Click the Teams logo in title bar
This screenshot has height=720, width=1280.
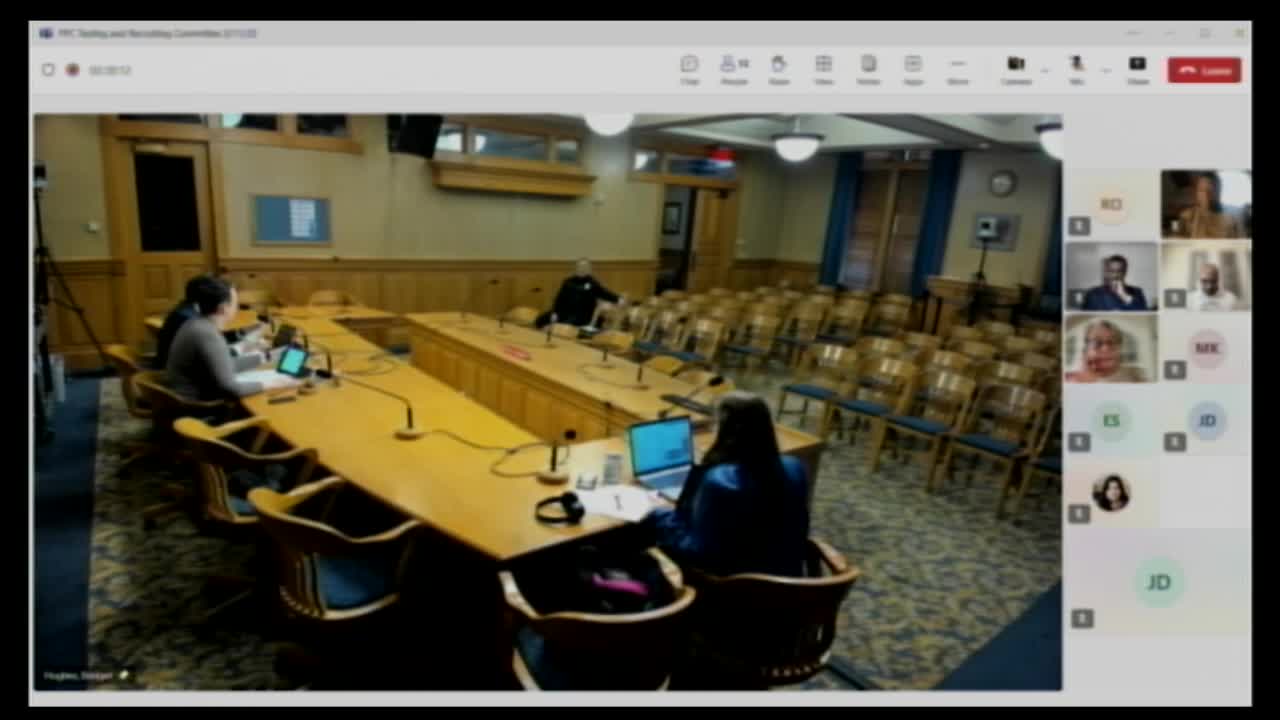[46, 33]
